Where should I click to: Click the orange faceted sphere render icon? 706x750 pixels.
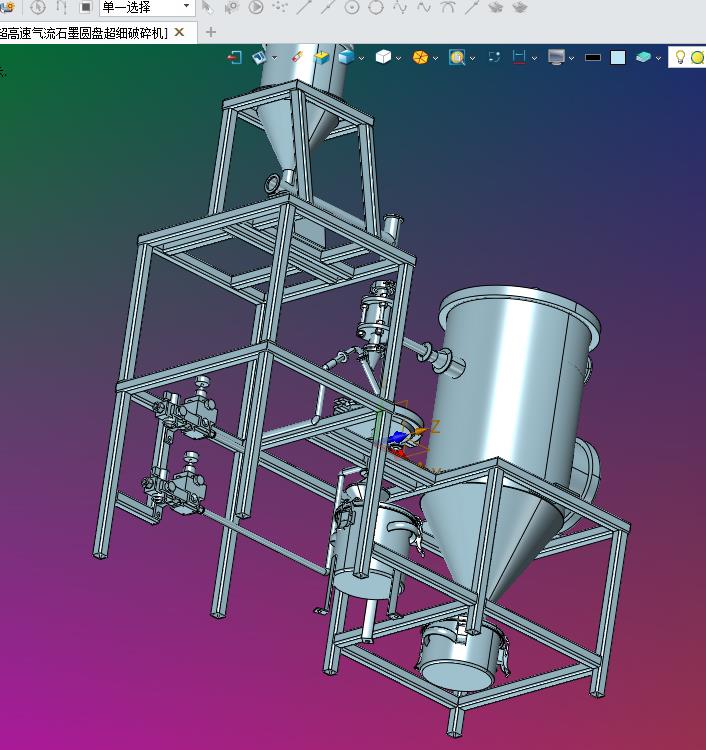[420, 57]
